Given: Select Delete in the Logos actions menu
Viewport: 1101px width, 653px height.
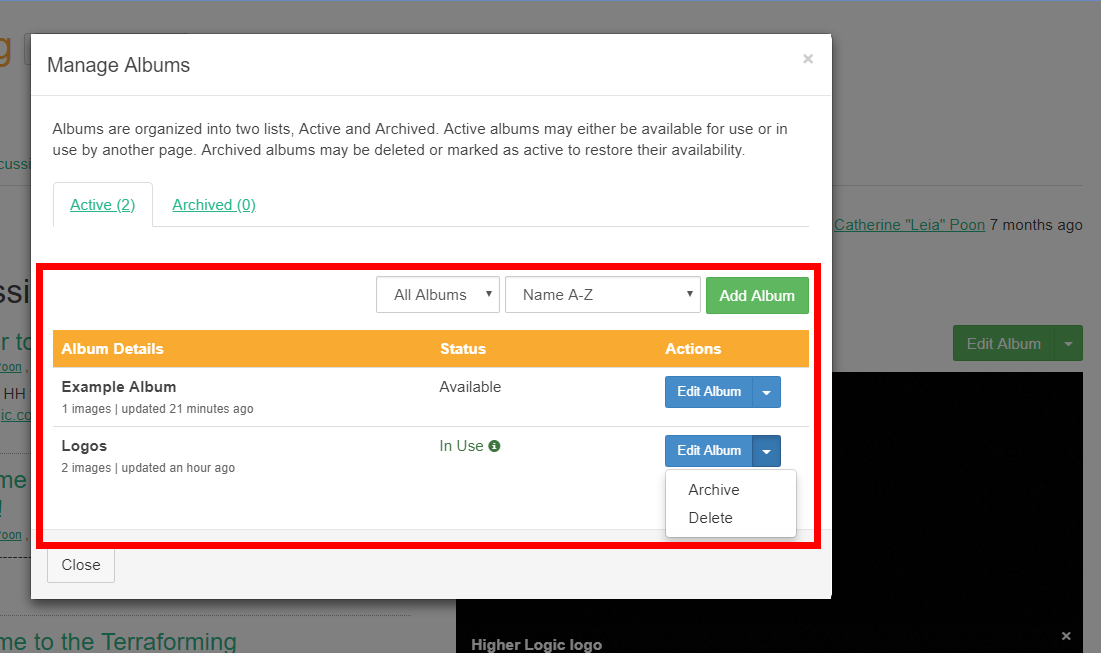Looking at the screenshot, I should pos(711,518).
